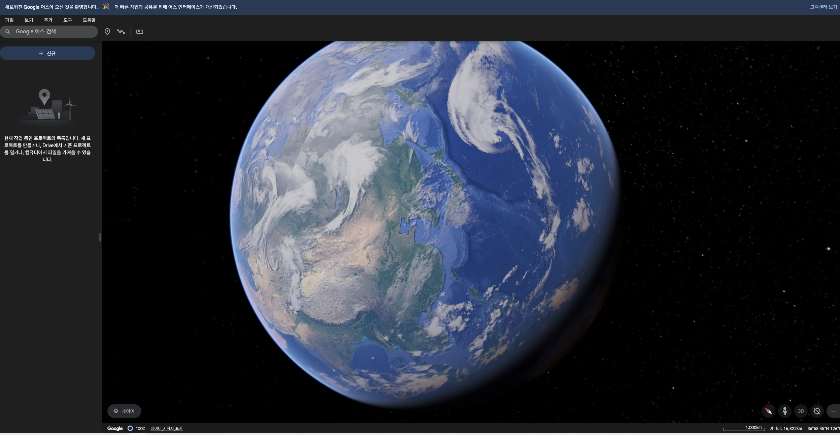This screenshot has width=840, height=435.
Task: Create a new project with + 신규 button
Action: pyautogui.click(x=48, y=54)
